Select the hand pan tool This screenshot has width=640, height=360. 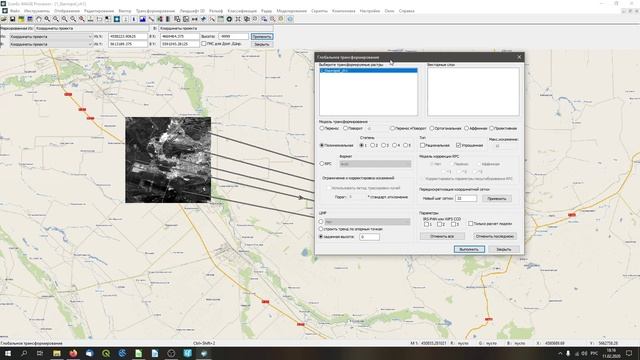(x=38, y=19)
